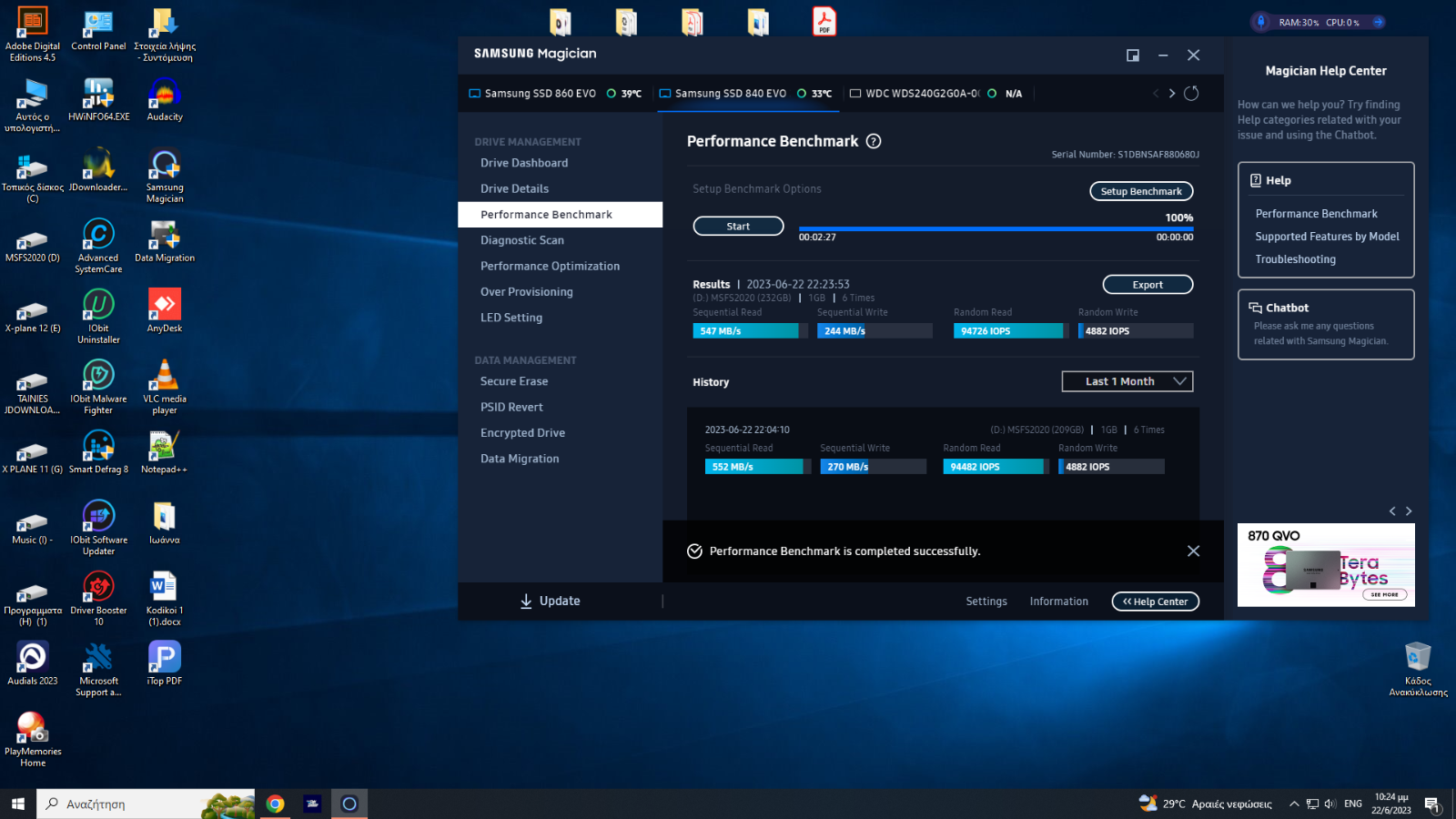Open IObit Uninstaller desktop icon
Screen dimensions: 1456x819
[x=98, y=317]
